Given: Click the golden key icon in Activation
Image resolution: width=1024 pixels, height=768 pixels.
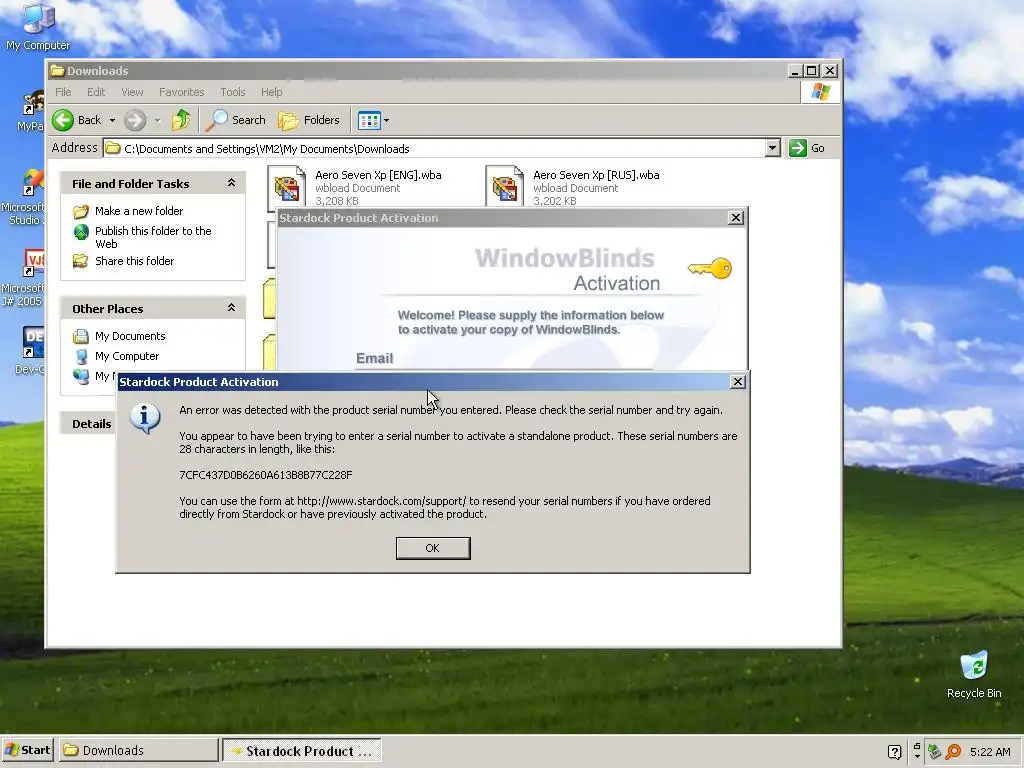Looking at the screenshot, I should tap(710, 268).
